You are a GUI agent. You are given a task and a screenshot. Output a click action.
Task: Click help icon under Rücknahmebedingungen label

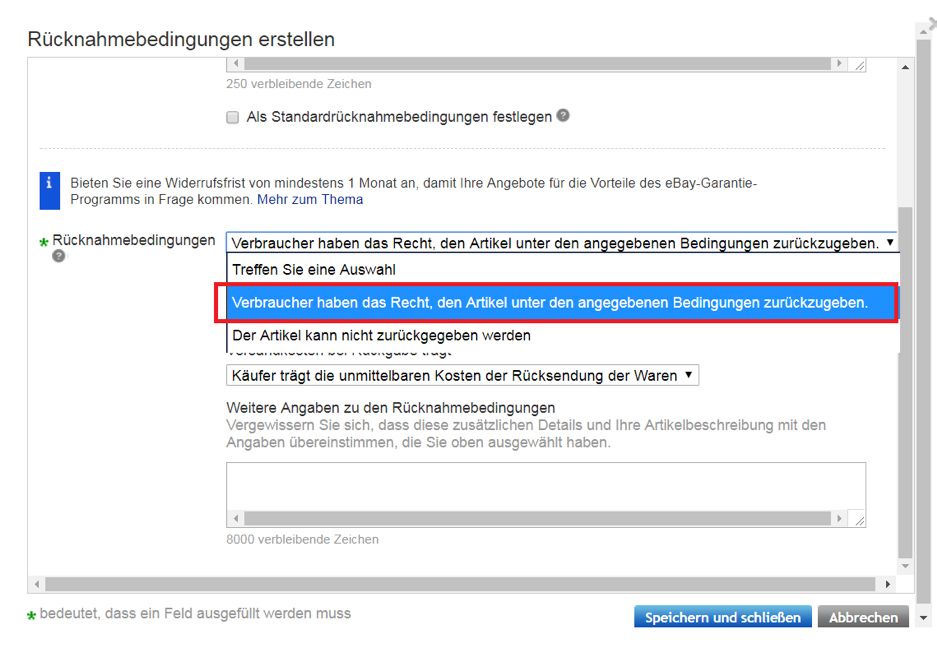pos(59,256)
